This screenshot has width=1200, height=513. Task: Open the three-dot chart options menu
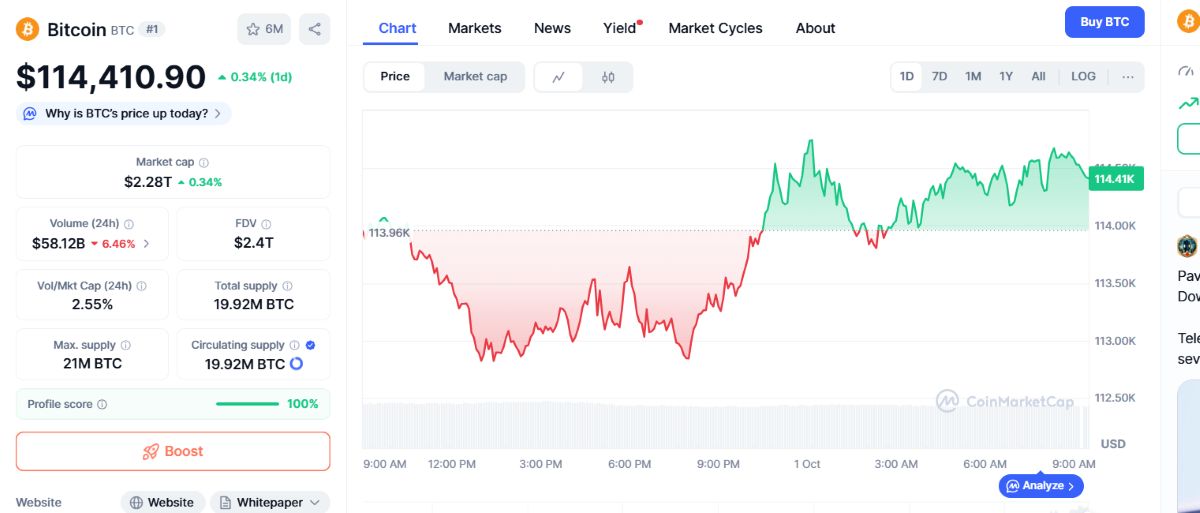click(1128, 77)
